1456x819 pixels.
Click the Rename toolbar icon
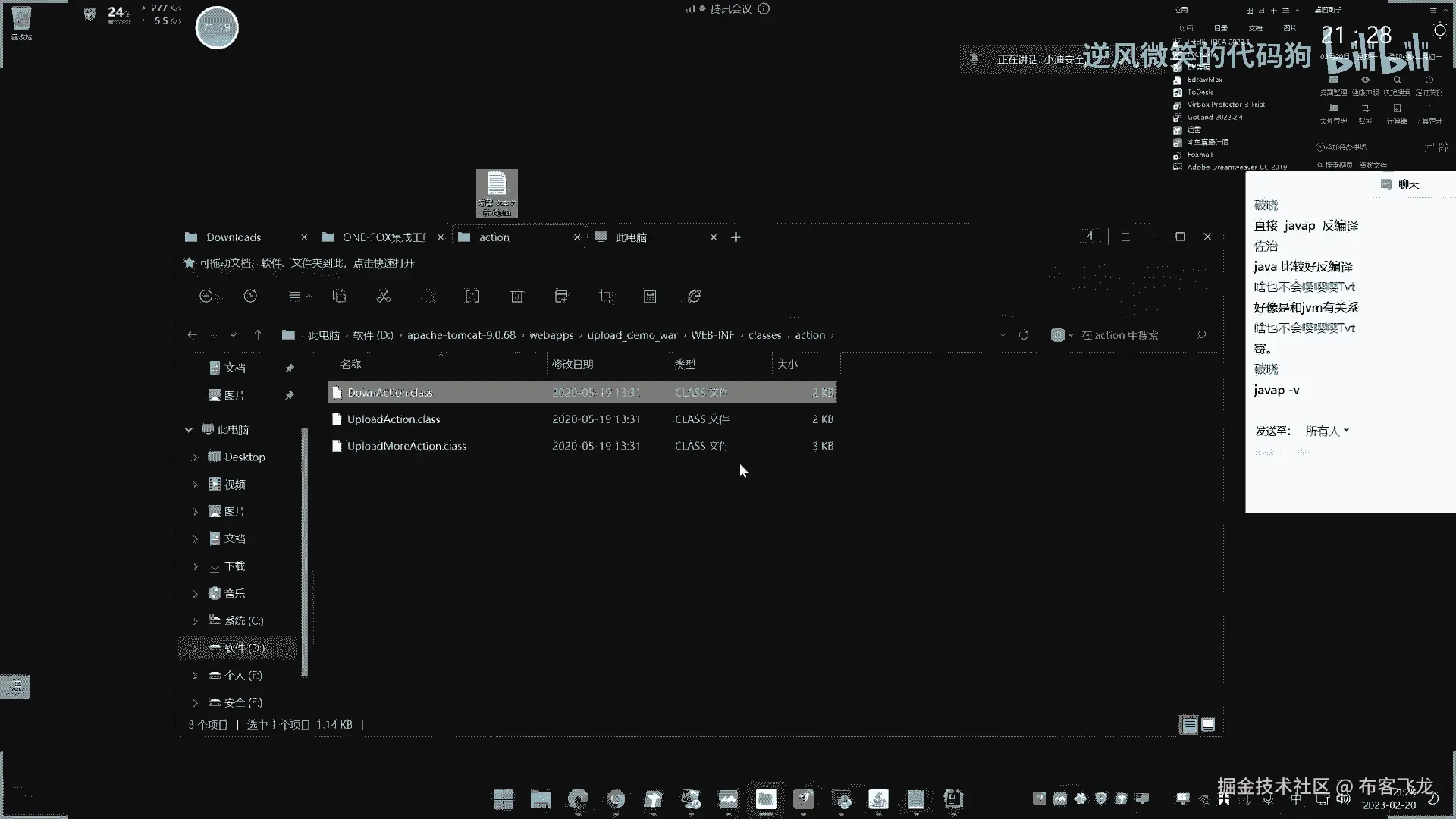pos(472,297)
